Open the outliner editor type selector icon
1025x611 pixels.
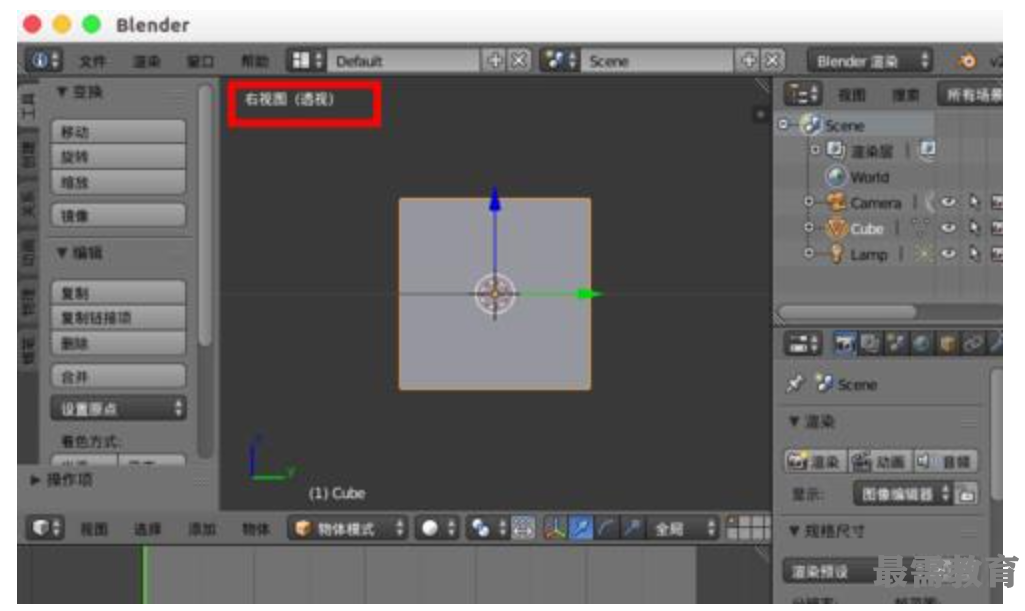(803, 95)
